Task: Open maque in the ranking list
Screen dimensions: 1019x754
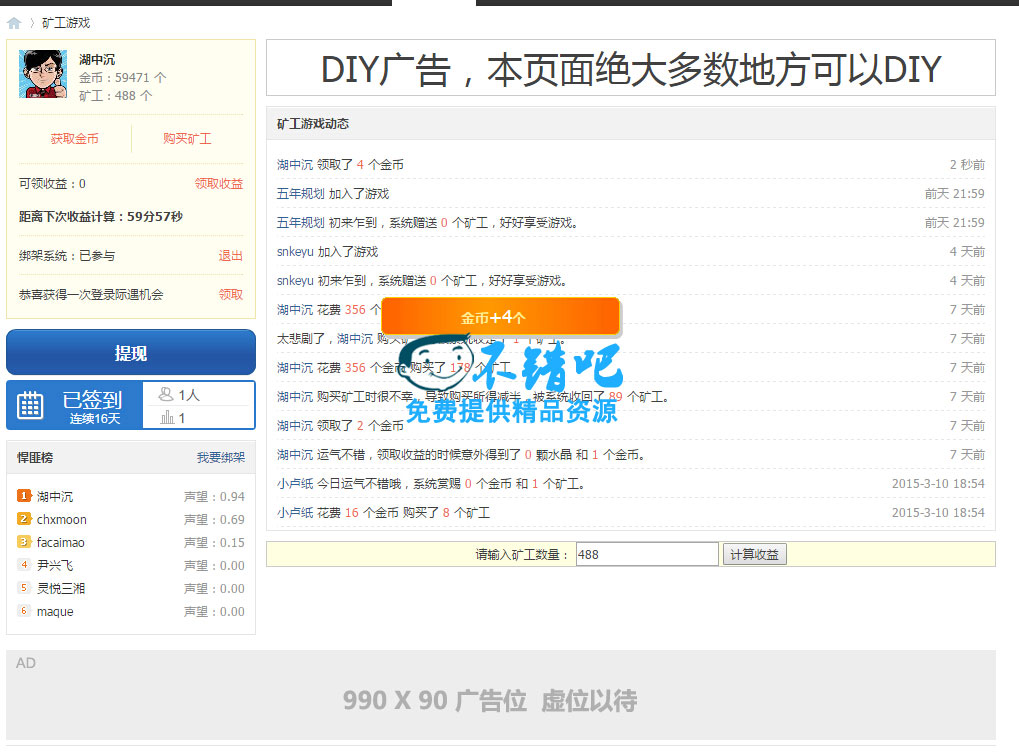Action: click(x=55, y=612)
